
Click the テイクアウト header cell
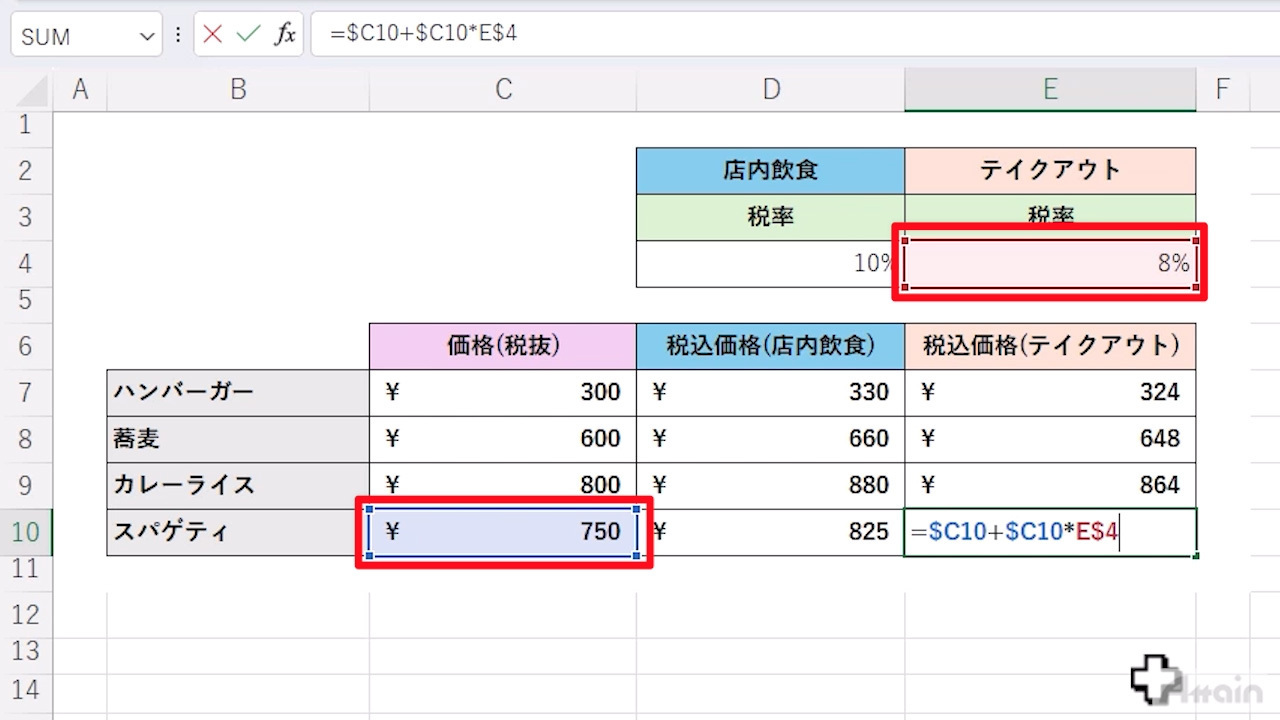[1050, 170]
